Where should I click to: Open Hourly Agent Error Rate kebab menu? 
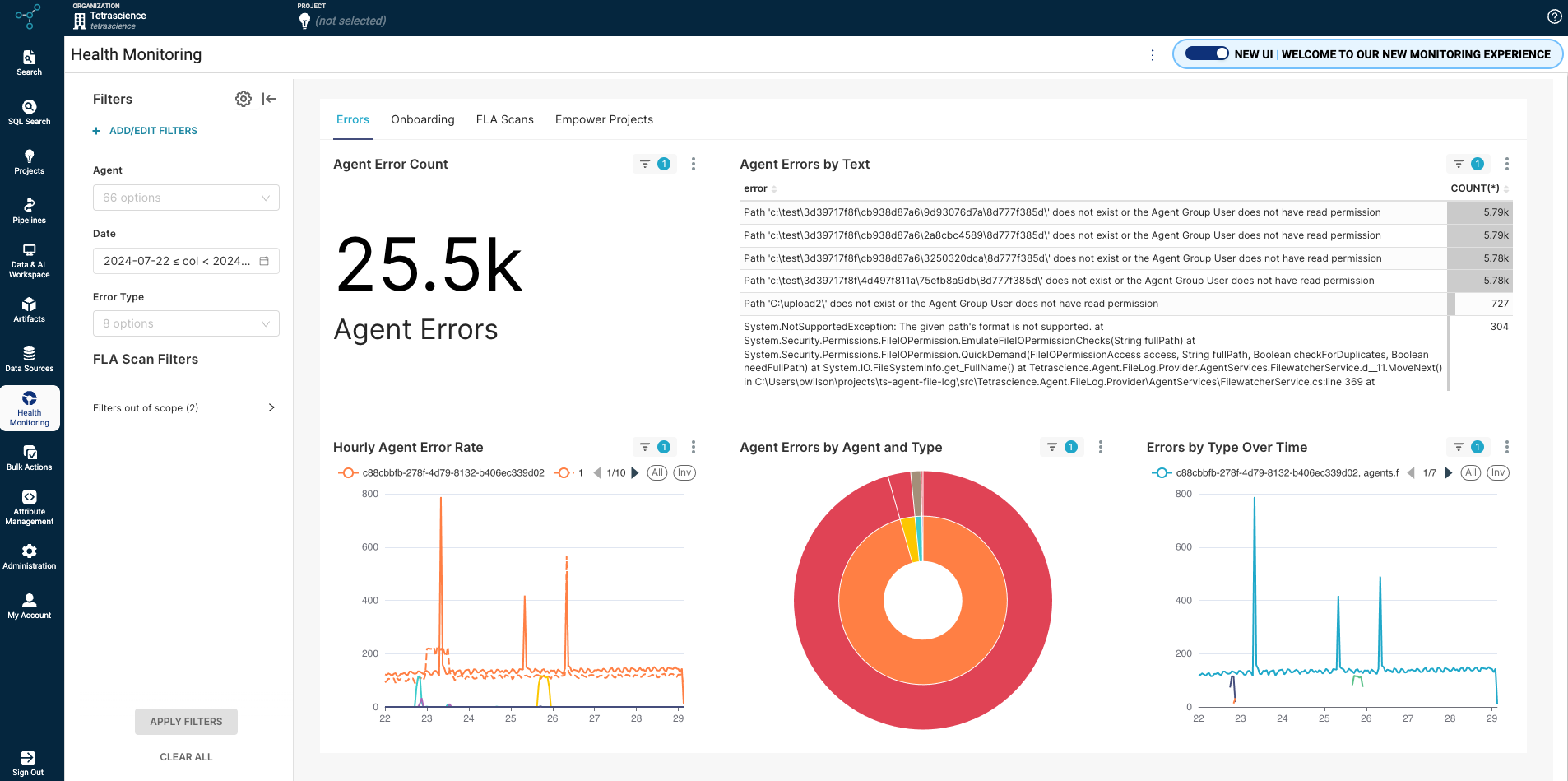[694, 447]
